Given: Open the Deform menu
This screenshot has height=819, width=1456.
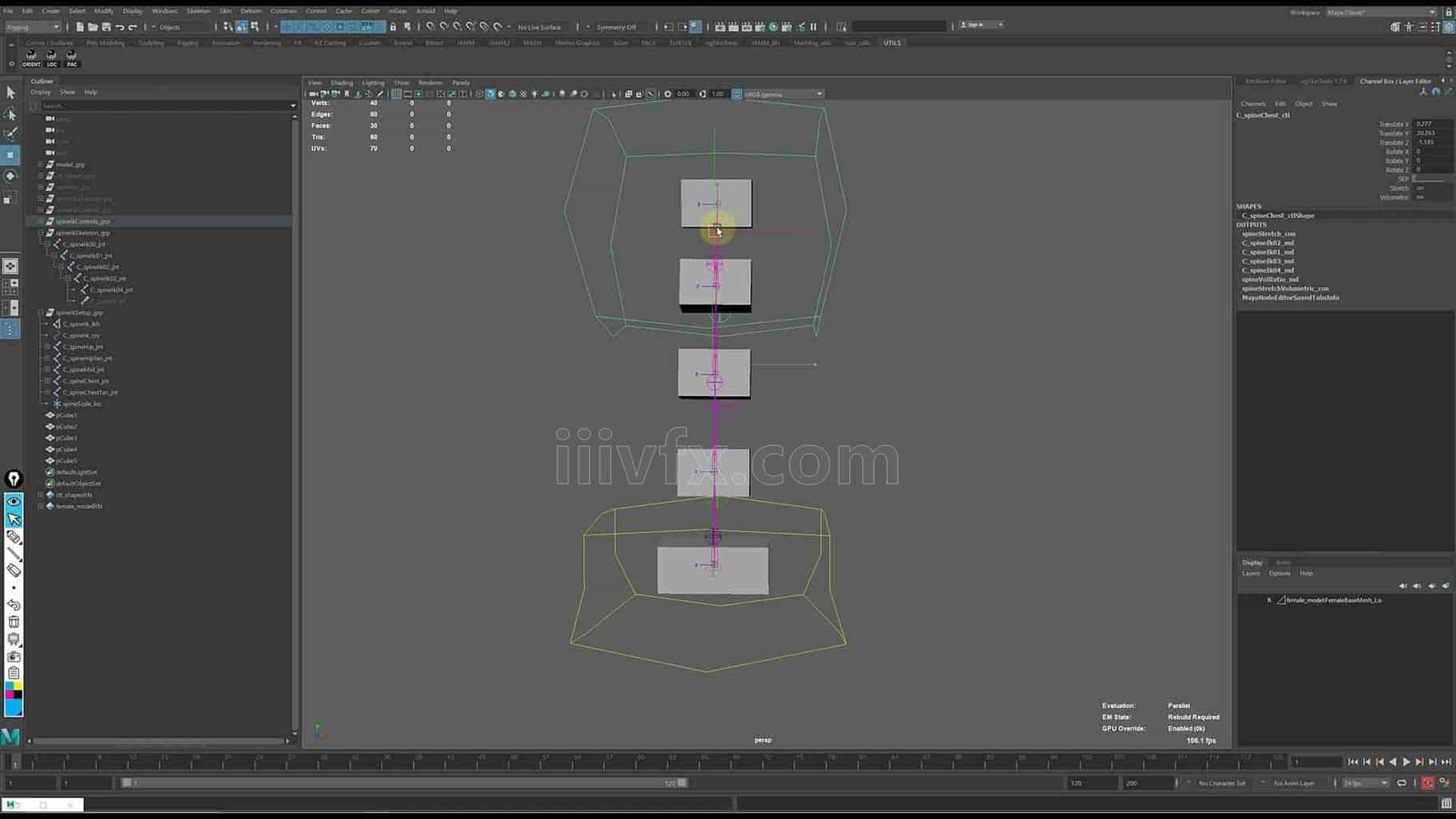Looking at the screenshot, I should 251,11.
